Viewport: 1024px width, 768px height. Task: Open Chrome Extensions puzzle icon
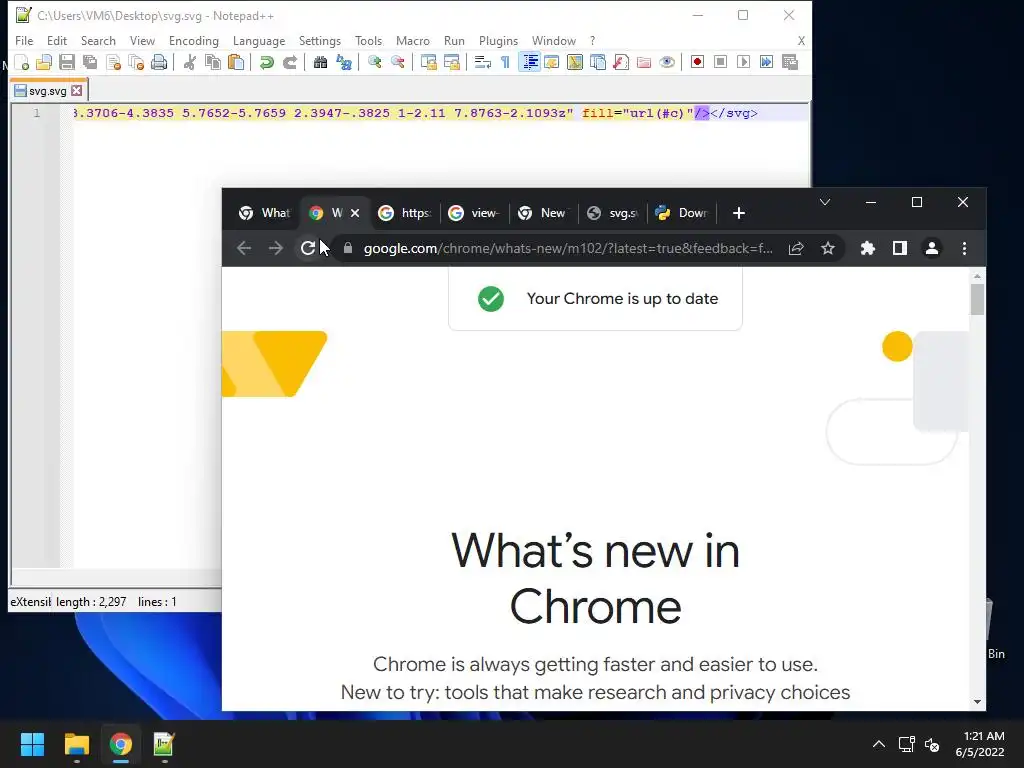(867, 248)
